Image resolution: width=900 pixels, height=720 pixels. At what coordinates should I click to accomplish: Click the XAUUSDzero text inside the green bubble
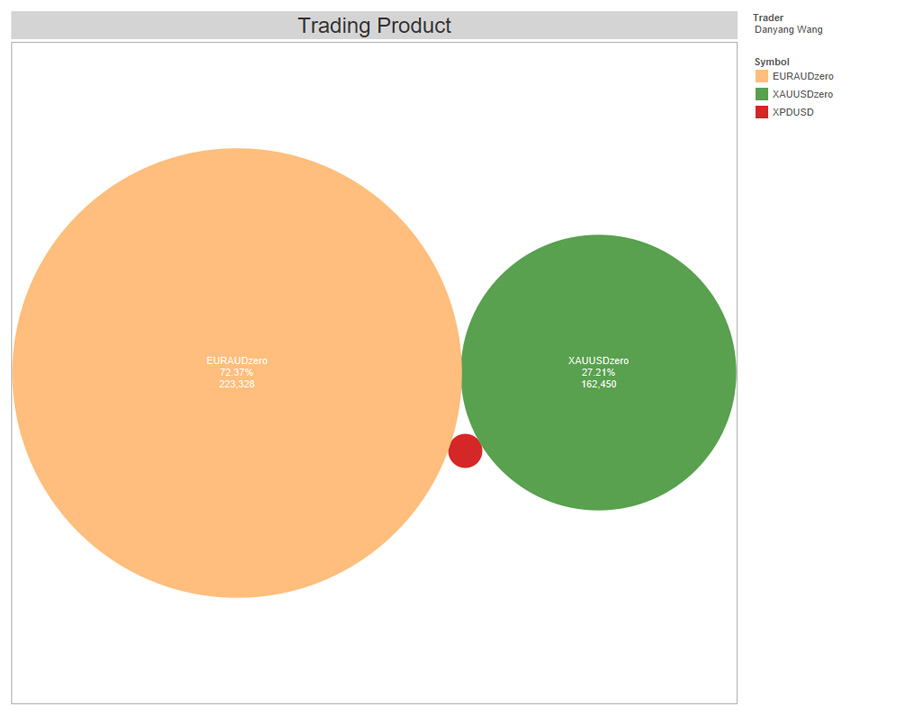click(x=598, y=359)
